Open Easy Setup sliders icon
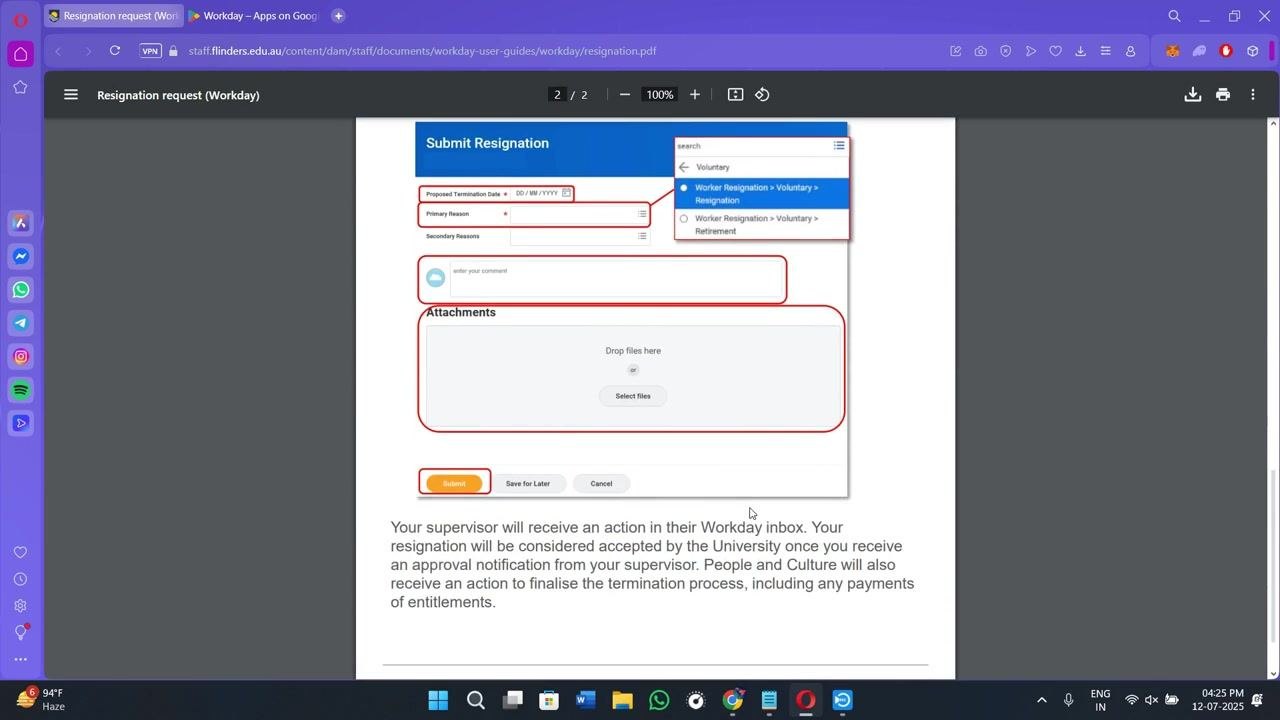Screen dimensions: 1280x720 point(1105,51)
